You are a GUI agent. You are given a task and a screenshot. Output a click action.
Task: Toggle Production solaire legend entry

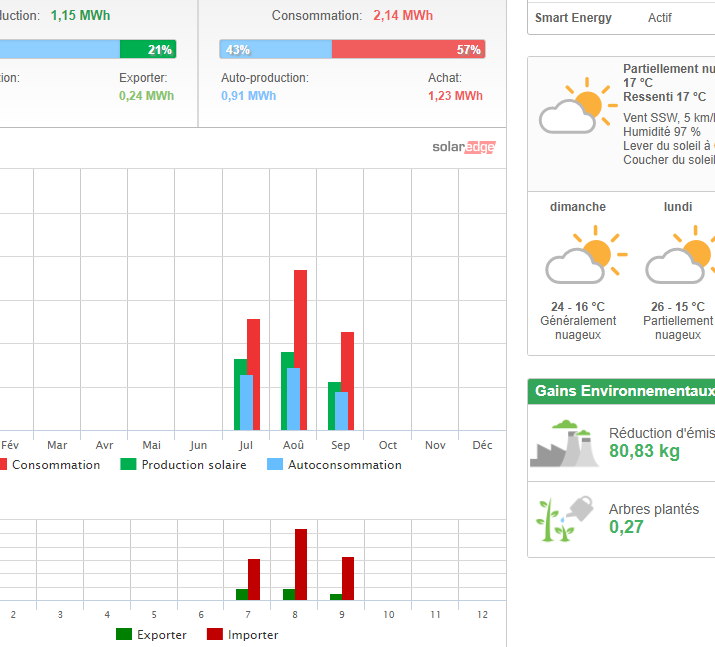[x=183, y=465]
